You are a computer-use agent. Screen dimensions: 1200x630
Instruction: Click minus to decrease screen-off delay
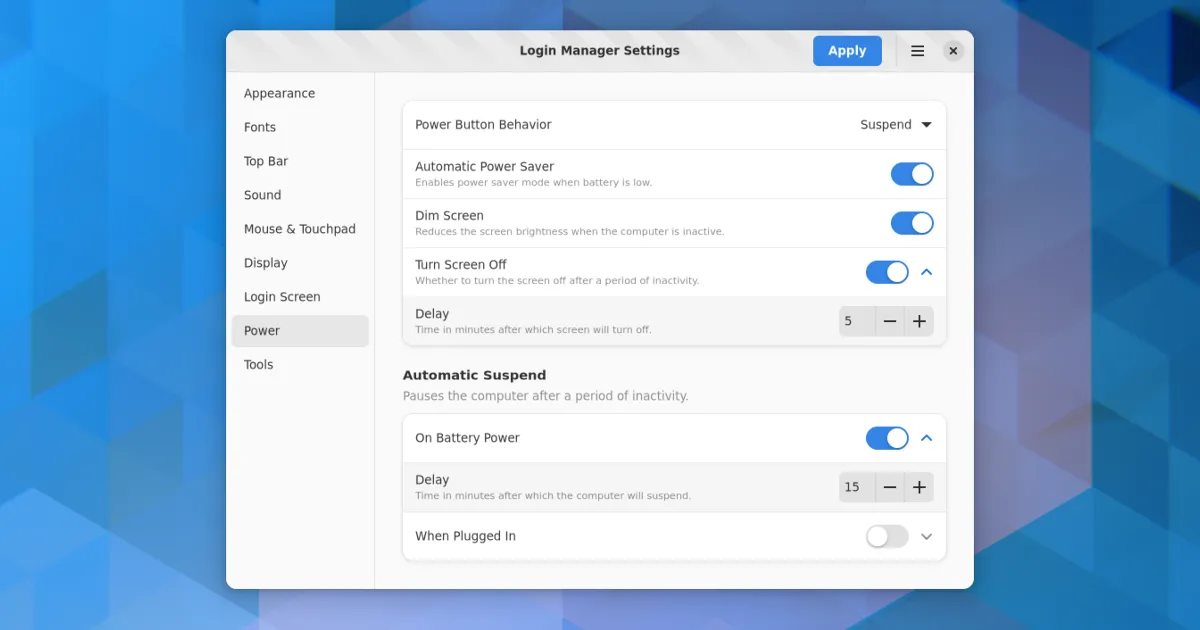pyautogui.click(x=889, y=321)
